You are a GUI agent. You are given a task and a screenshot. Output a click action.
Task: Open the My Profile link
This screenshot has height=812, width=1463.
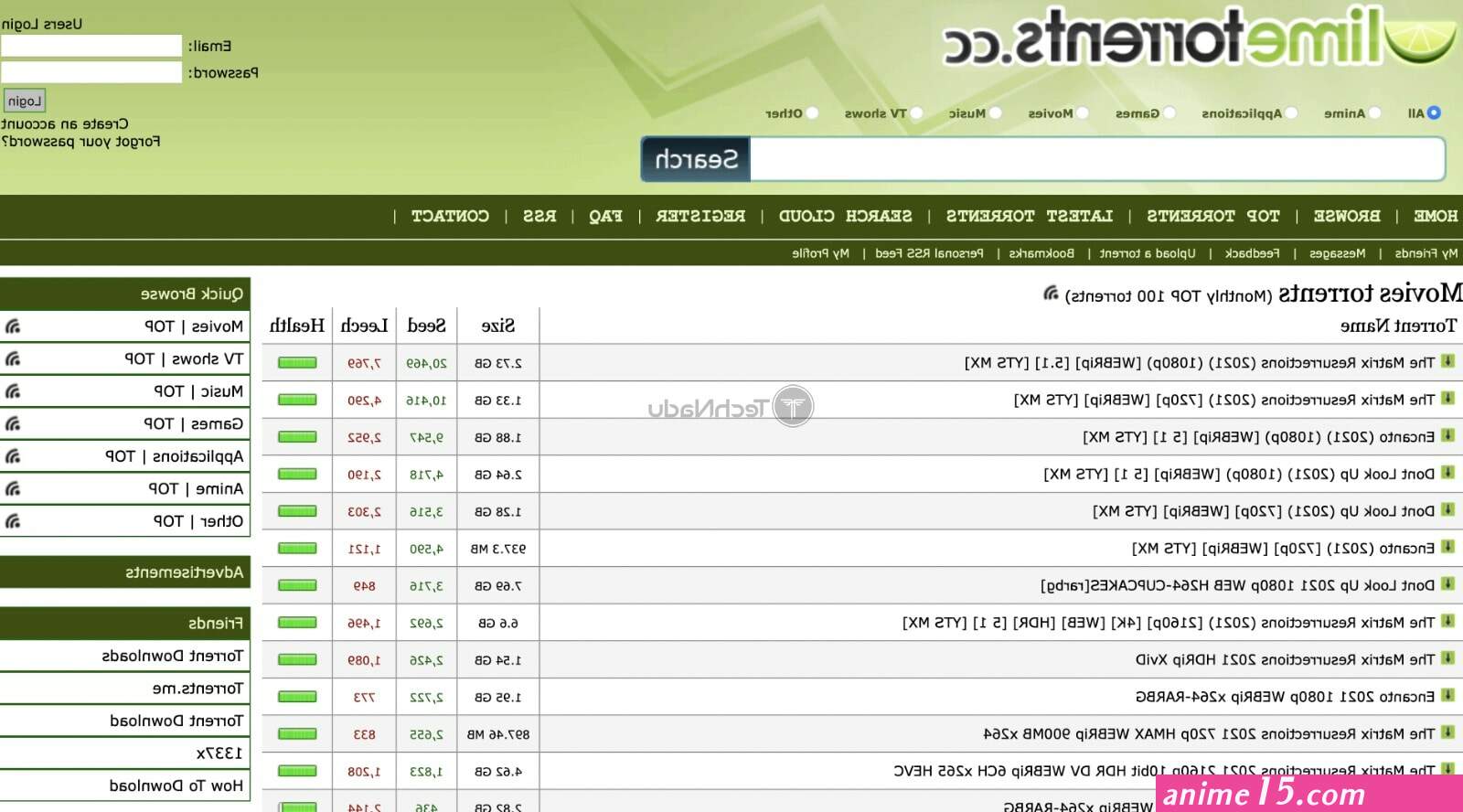click(x=820, y=253)
